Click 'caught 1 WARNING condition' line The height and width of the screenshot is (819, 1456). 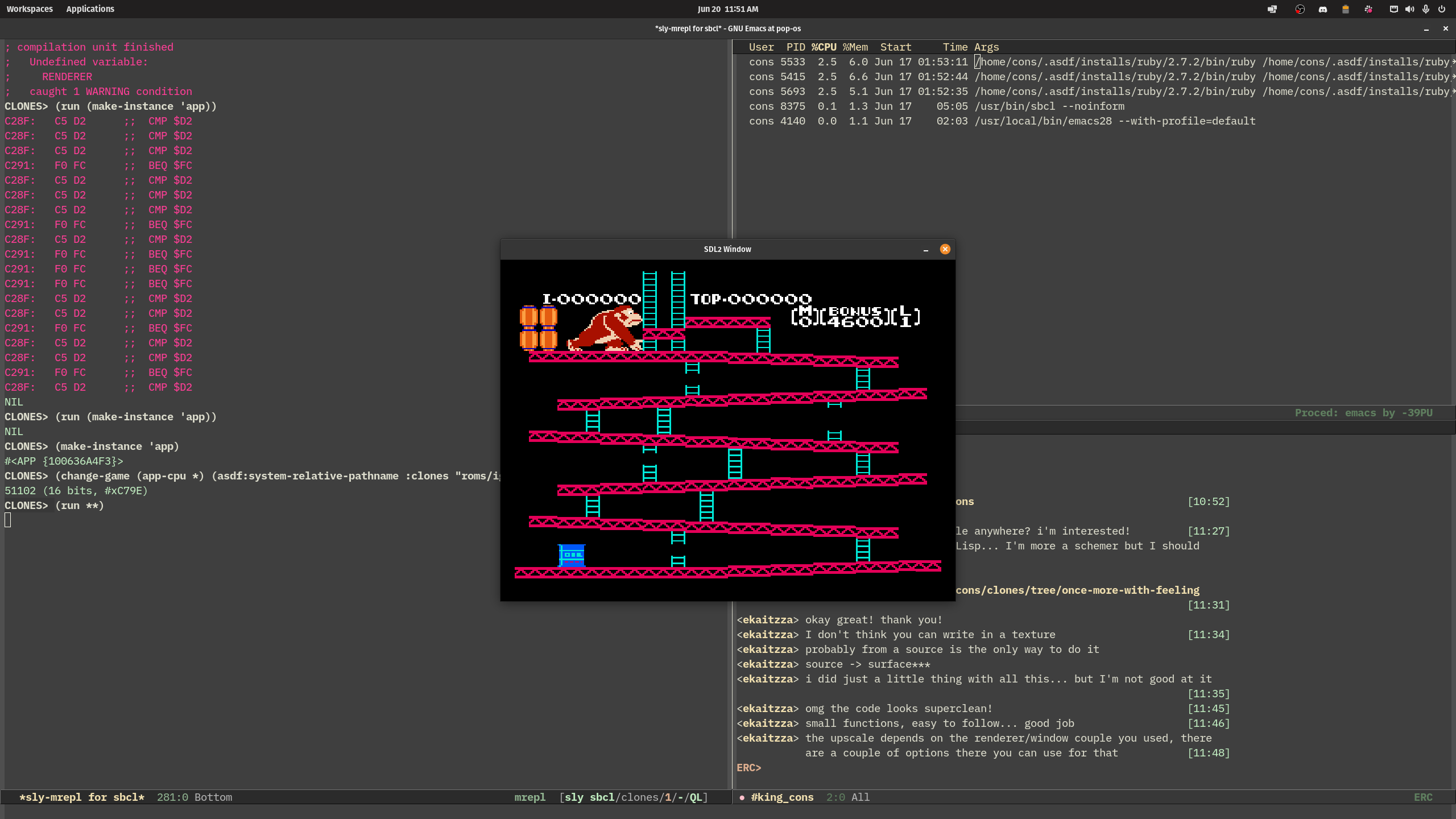(x=111, y=92)
